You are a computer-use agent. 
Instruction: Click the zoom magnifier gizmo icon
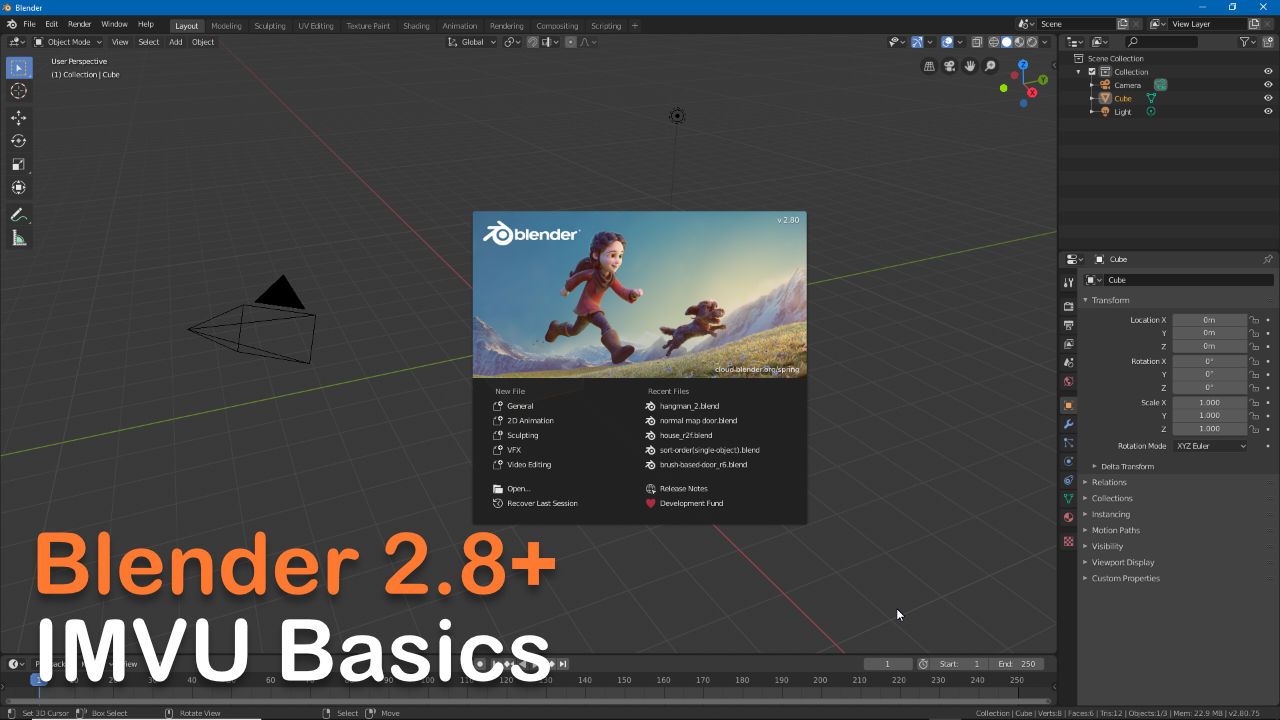[991, 66]
